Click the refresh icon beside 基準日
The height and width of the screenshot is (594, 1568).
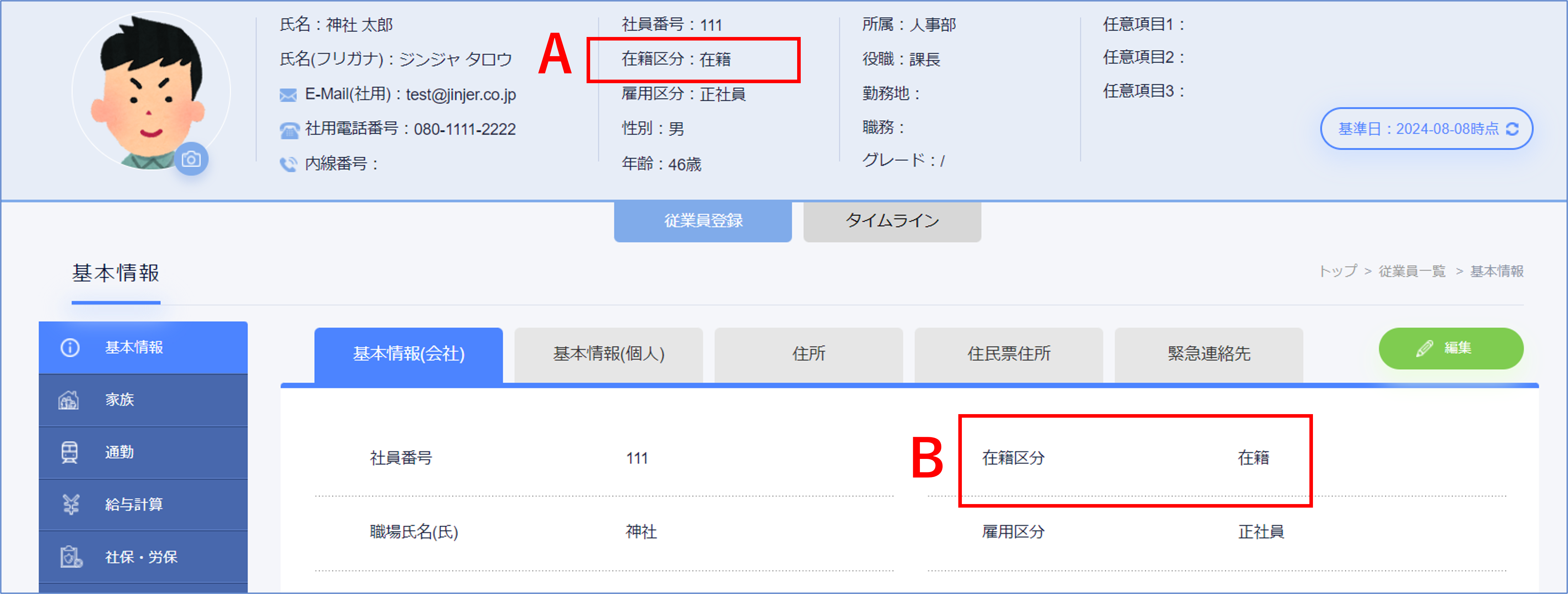[1512, 129]
